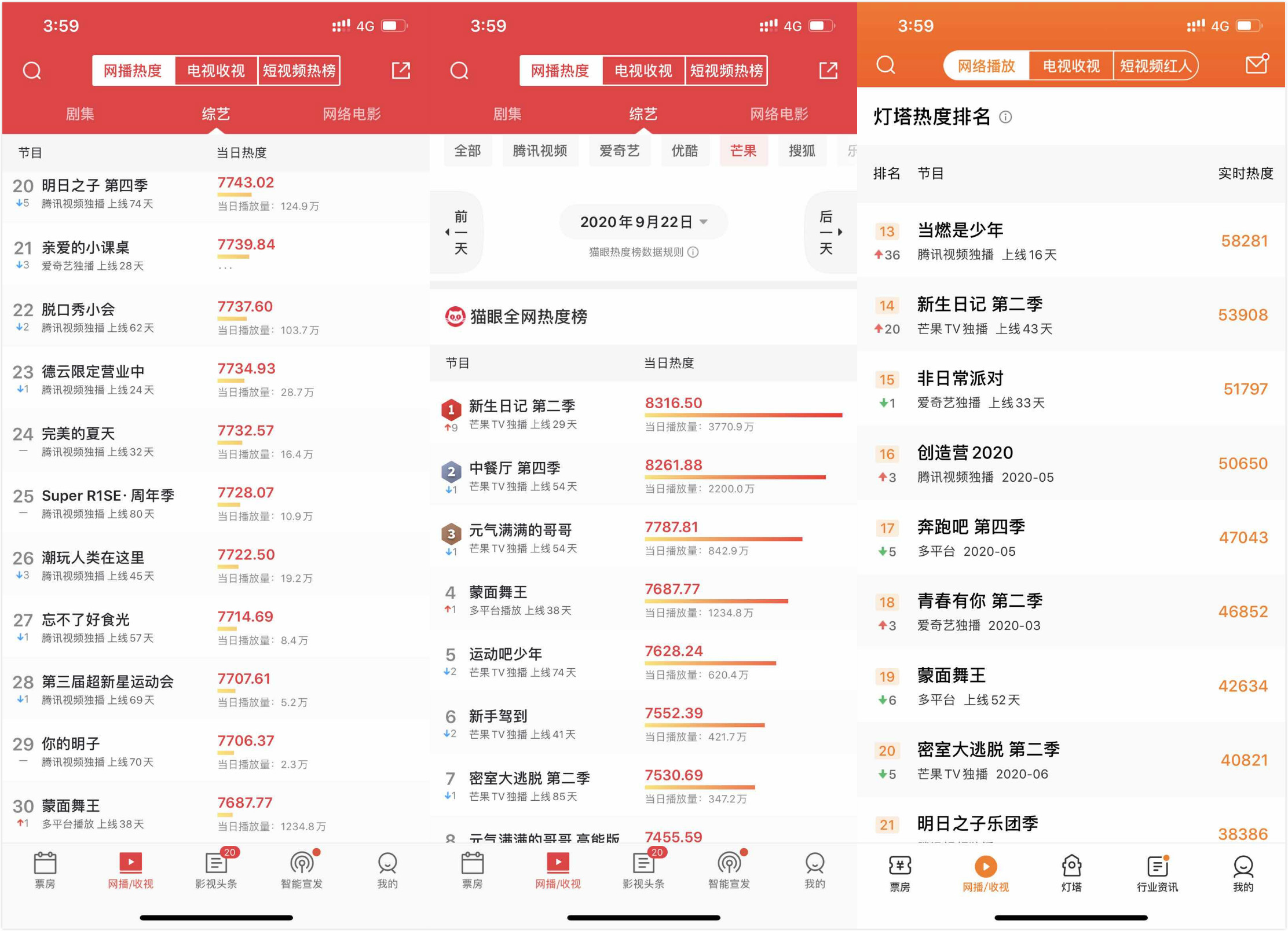Select 网络播放 segment in the orange panel
Screen dimensions: 1288x931
pyautogui.click(x=986, y=65)
